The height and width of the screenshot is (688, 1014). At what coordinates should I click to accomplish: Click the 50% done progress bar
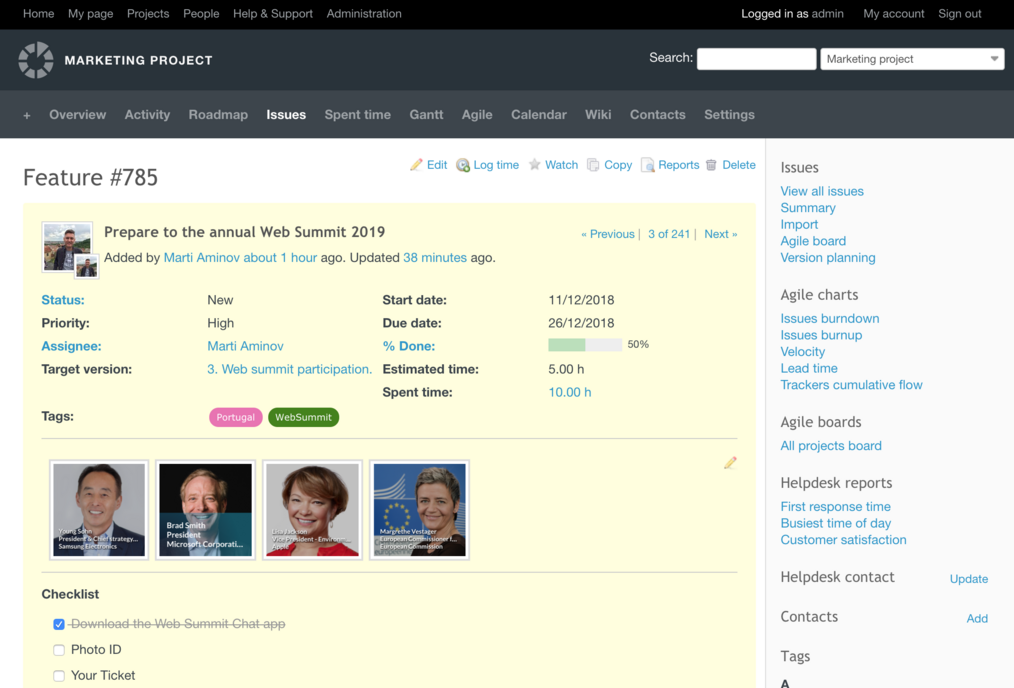point(585,345)
